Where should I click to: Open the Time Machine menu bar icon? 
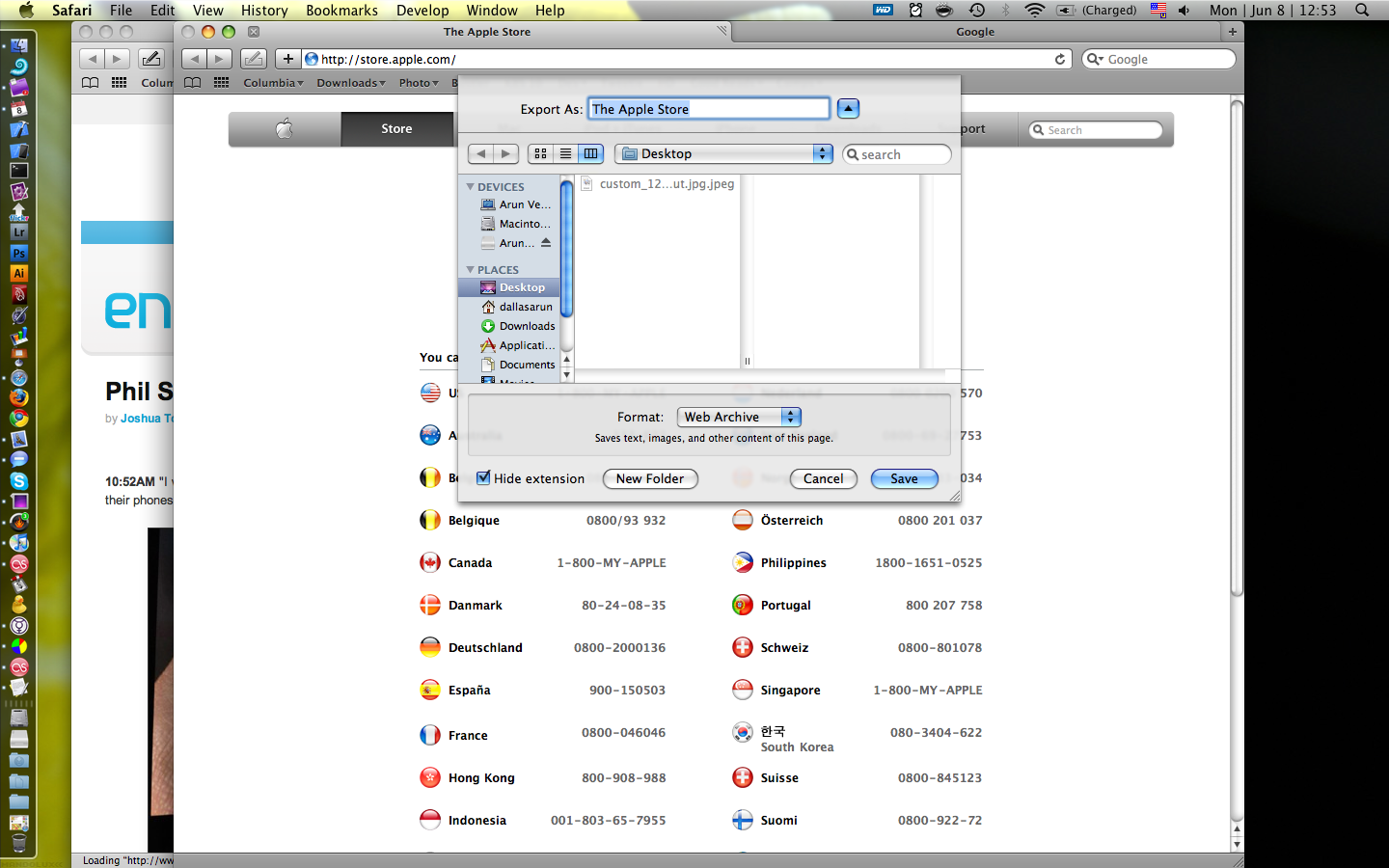pos(976,11)
